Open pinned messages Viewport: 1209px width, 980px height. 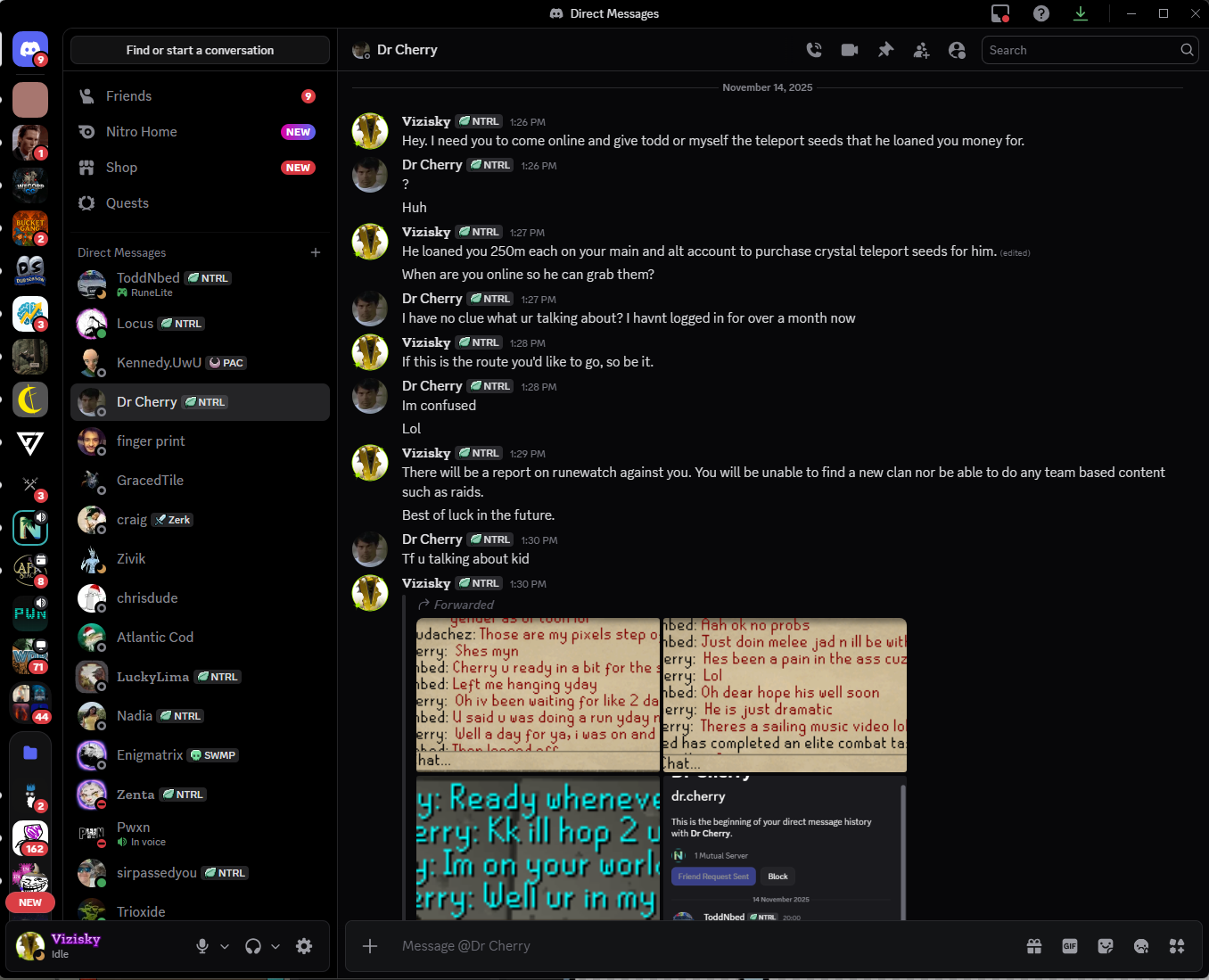coord(885,50)
